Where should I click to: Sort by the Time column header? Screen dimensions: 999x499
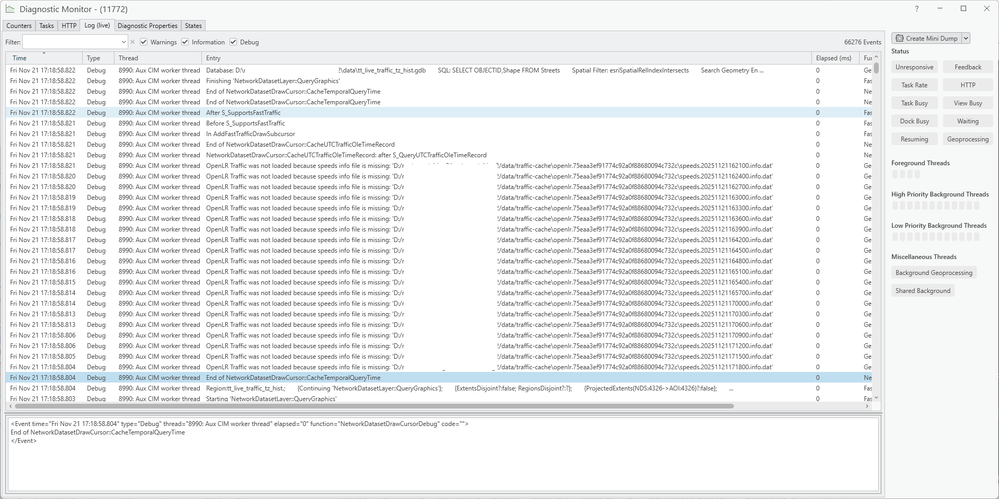pos(44,58)
